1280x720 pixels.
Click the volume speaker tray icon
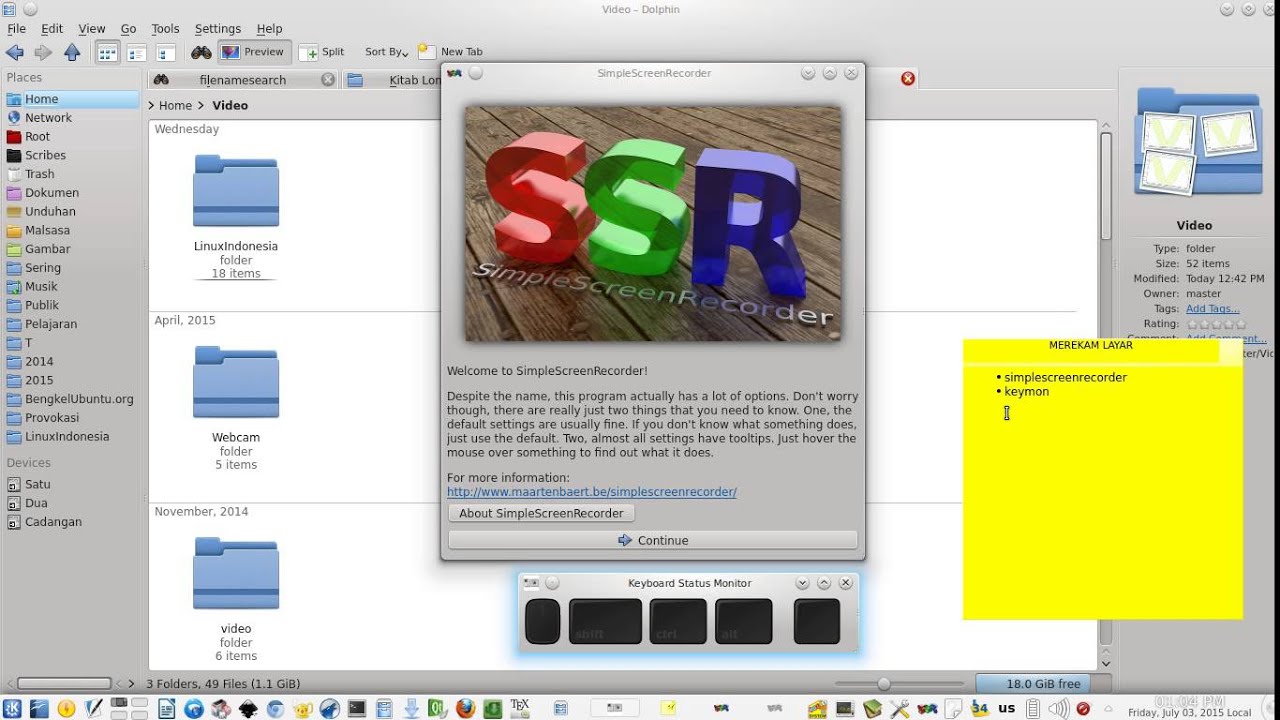(1058, 709)
